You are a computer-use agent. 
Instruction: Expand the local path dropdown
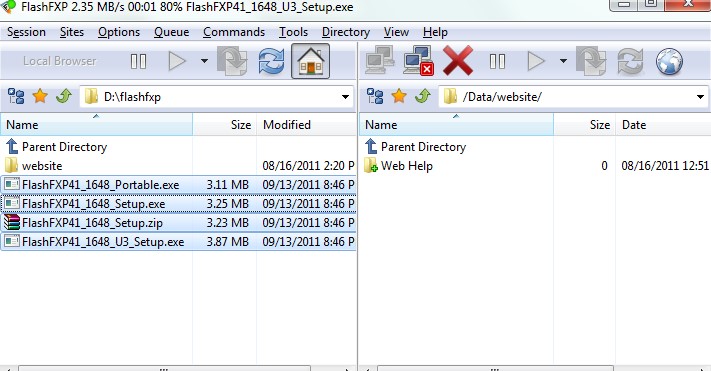[346, 97]
